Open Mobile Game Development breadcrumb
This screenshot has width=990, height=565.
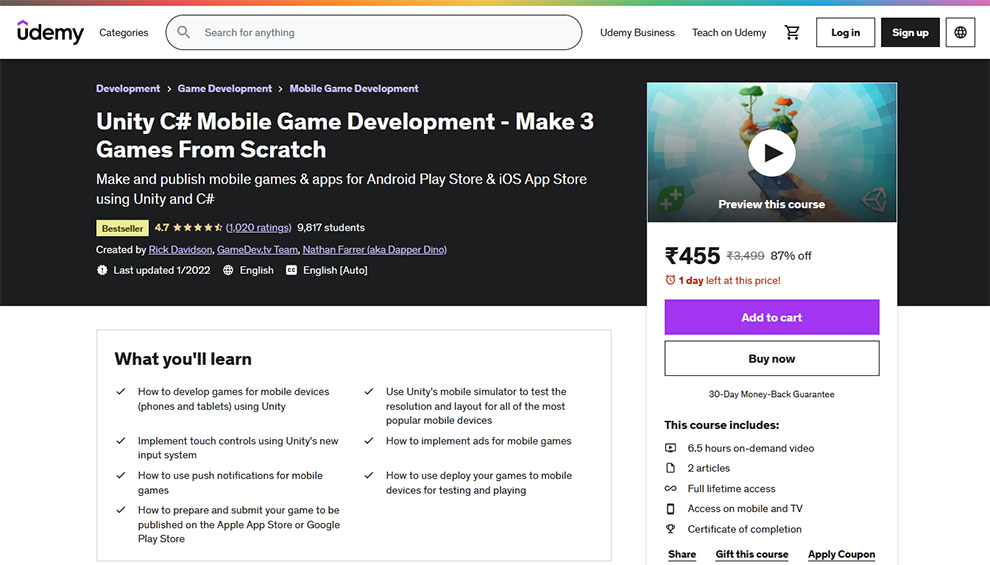pos(354,89)
